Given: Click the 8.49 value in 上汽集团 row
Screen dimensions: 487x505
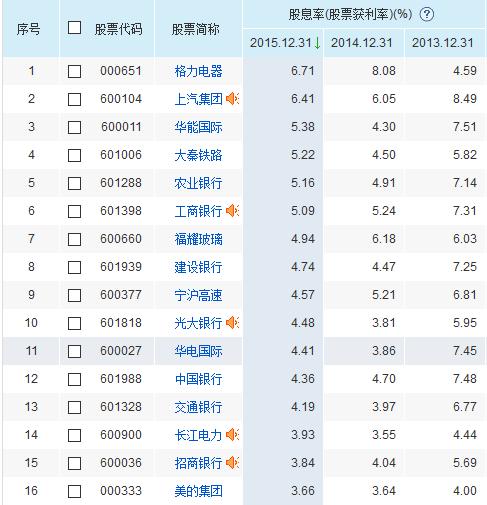Looking at the screenshot, I should 465,99.
